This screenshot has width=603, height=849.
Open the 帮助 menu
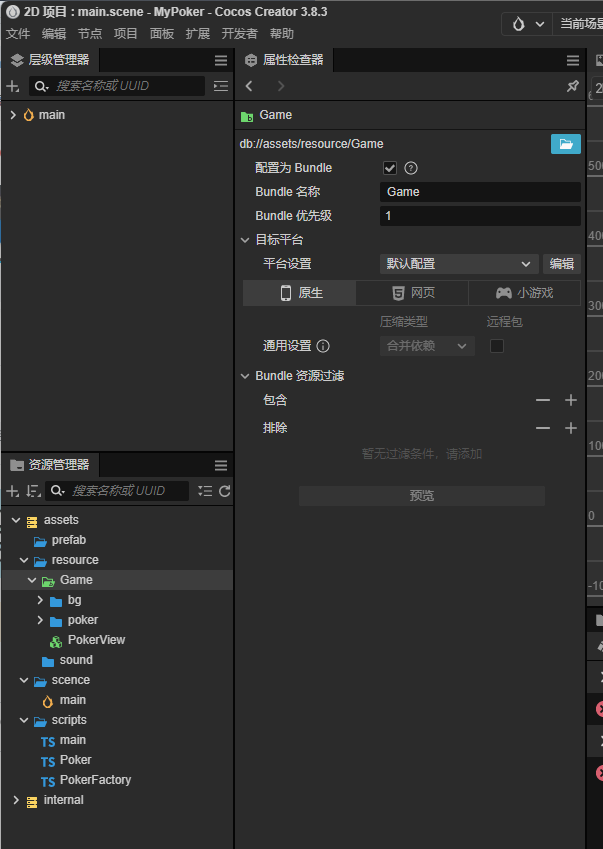coord(281,34)
